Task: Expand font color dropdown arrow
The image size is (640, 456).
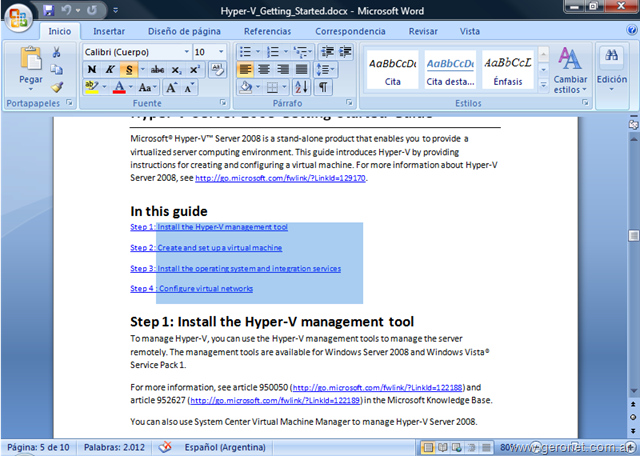Action: [x=131, y=87]
